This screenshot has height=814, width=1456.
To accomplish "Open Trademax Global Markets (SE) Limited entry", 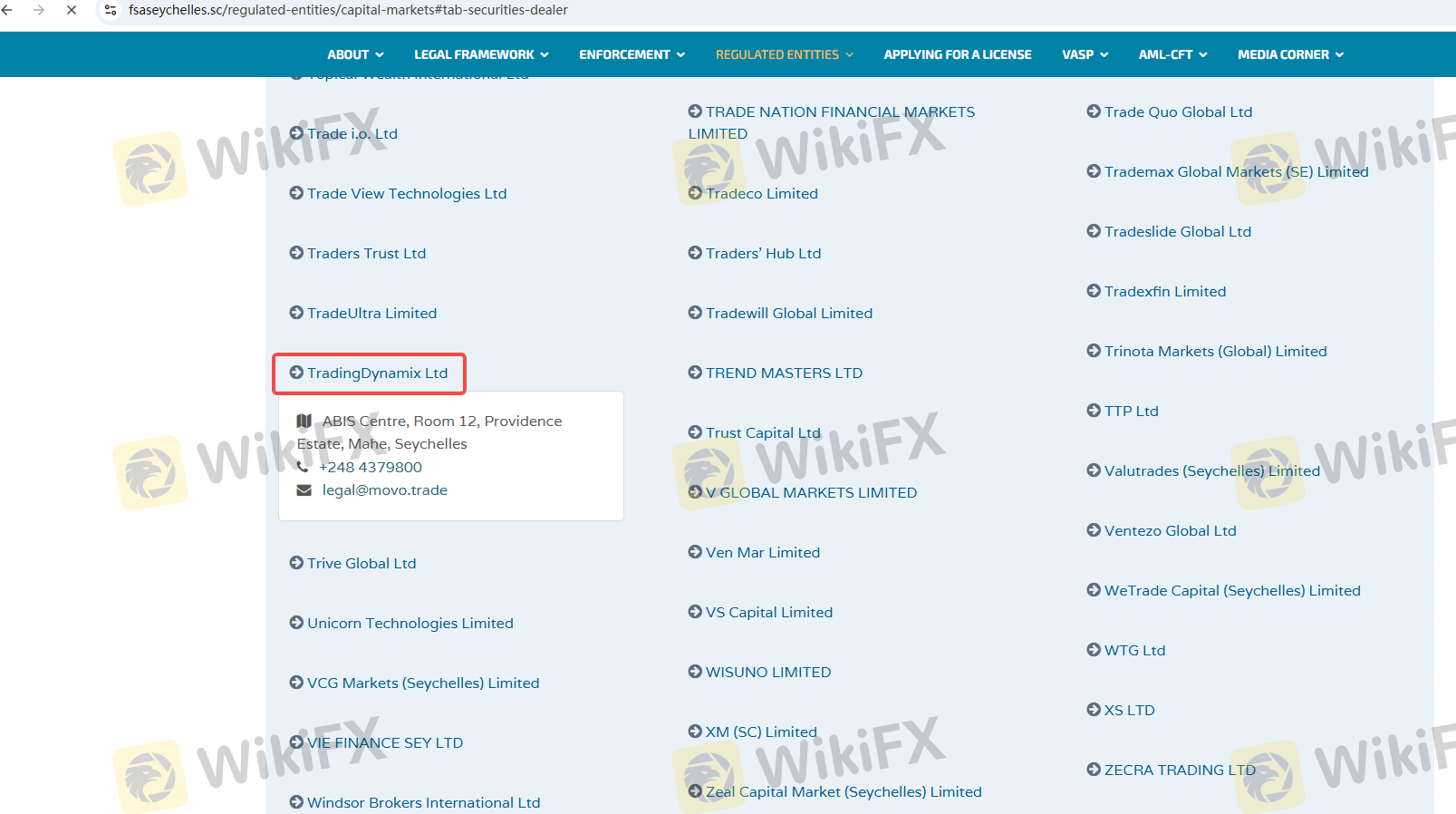I will [x=1237, y=171].
